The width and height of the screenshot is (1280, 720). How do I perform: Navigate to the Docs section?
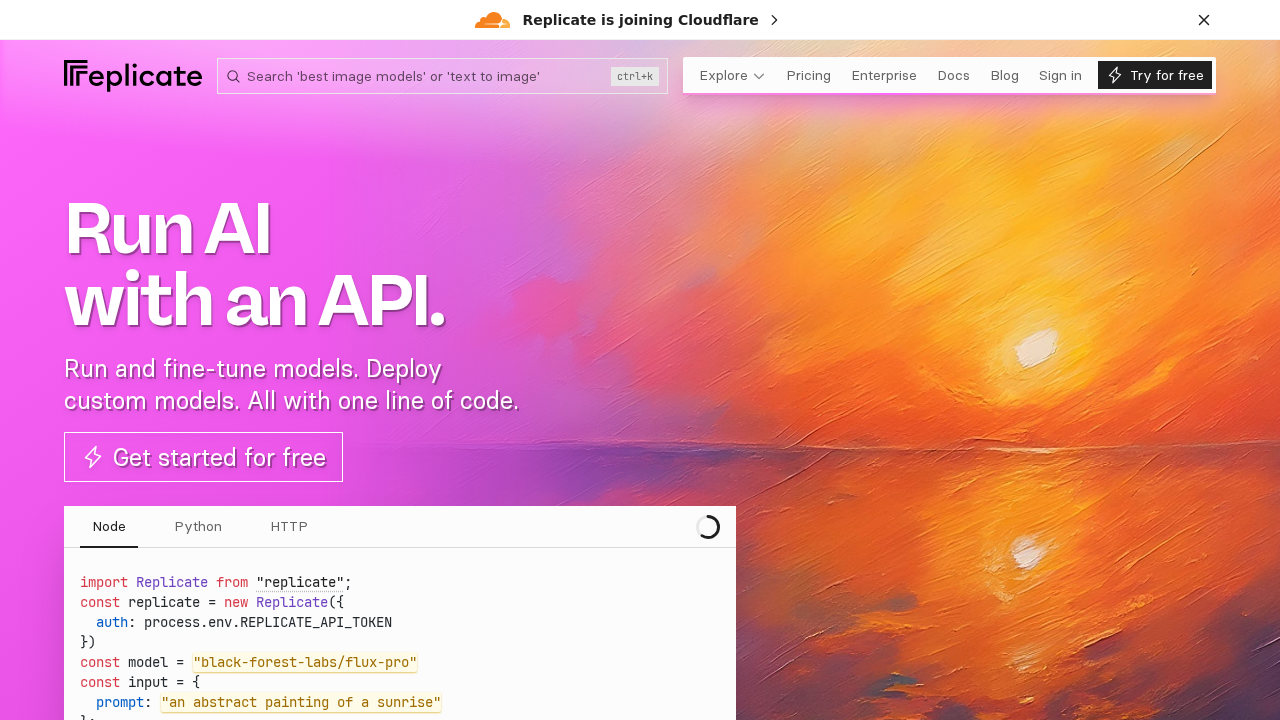tap(953, 75)
